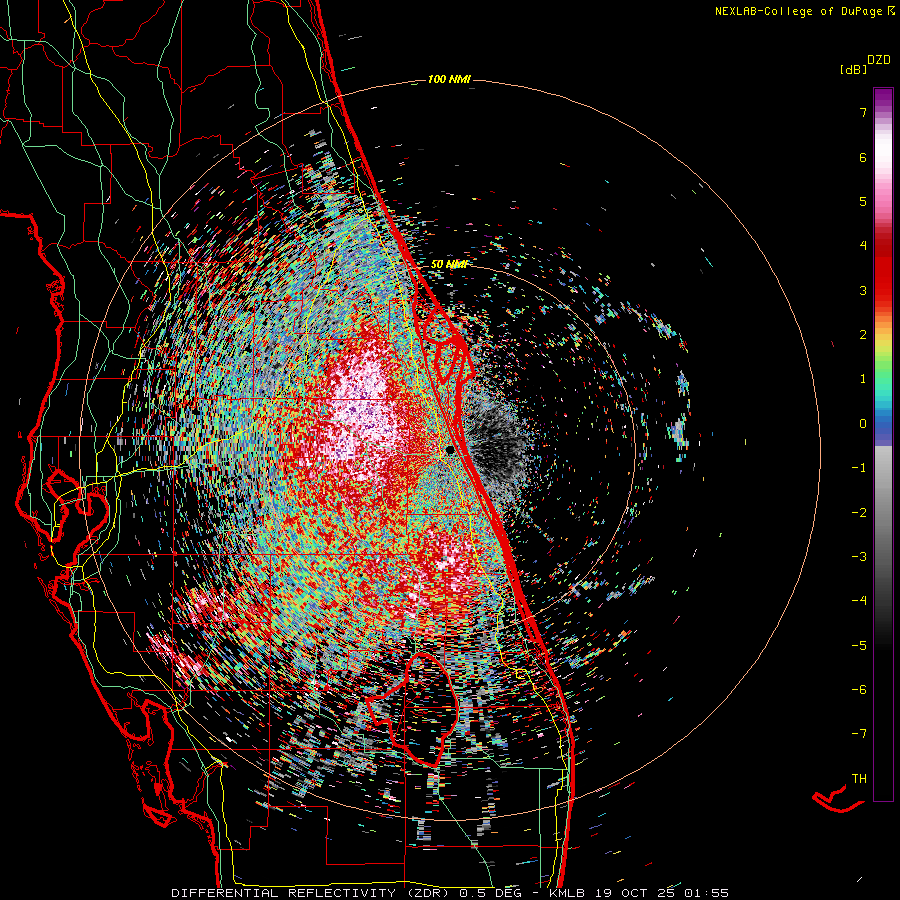
Task: Click the 5 value on the color scale
Action: click(863, 201)
